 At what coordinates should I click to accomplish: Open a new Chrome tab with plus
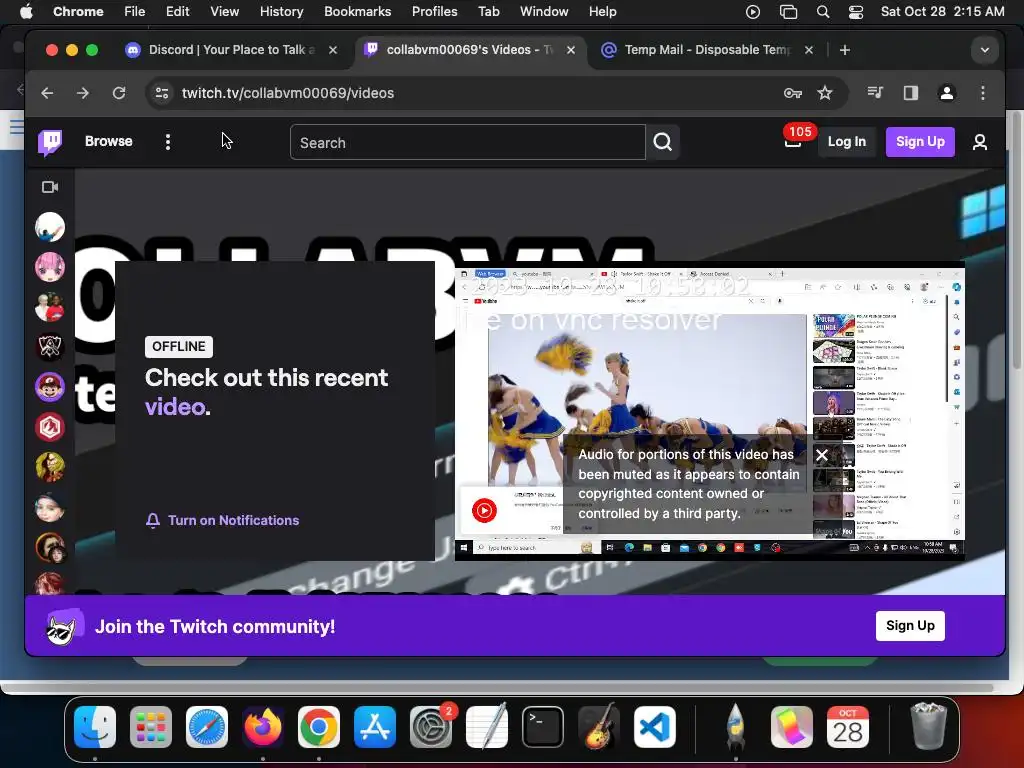pos(844,50)
